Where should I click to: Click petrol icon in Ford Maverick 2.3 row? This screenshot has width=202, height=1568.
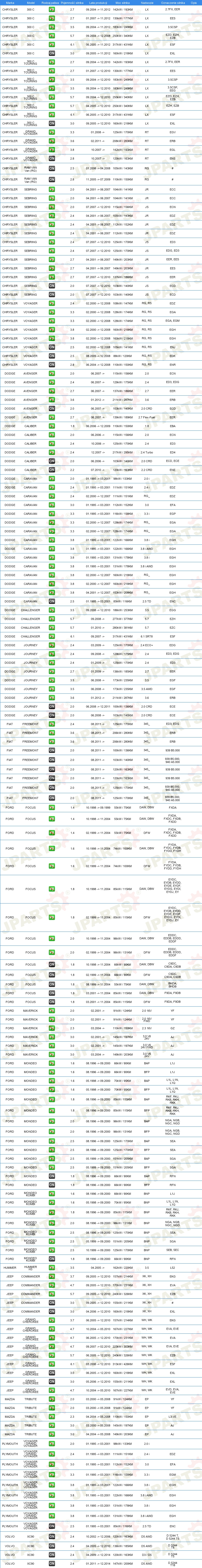(52, 1028)
